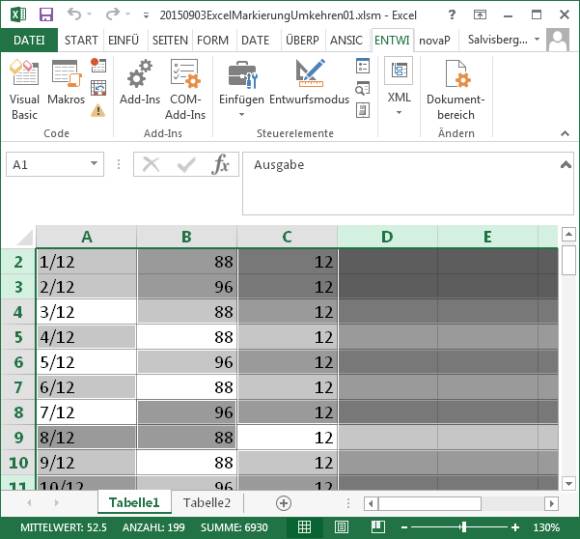Open macro security warning icon
This screenshot has width=580, height=539.
(98, 111)
